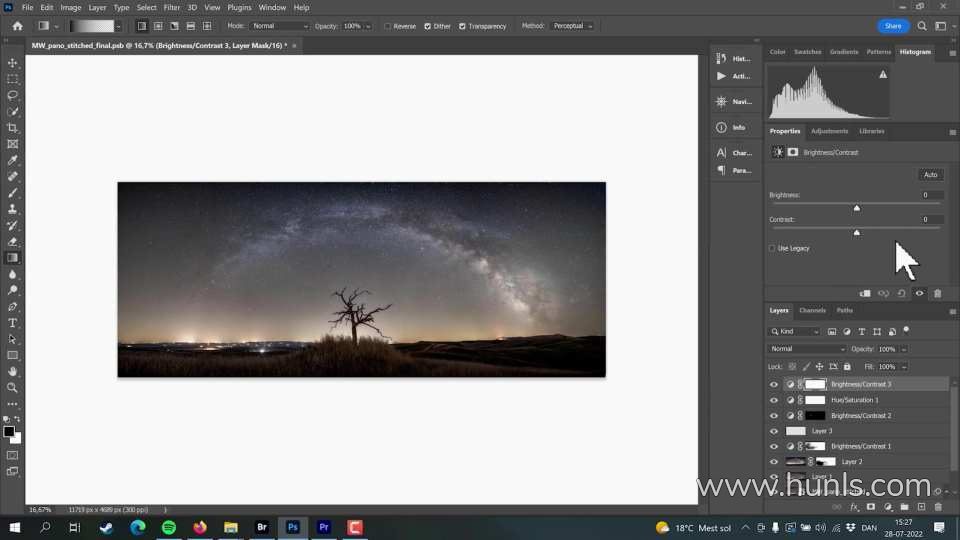Toggle adjustment visibility eye in Properties
960x540 pixels.
920,293
